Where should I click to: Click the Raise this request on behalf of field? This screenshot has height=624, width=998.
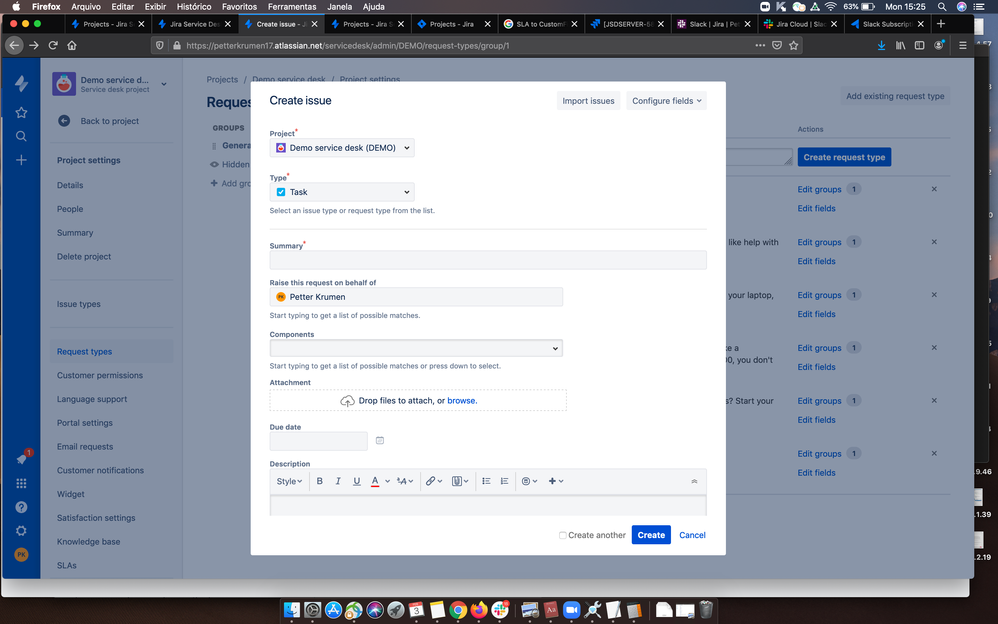pyautogui.click(x=416, y=297)
